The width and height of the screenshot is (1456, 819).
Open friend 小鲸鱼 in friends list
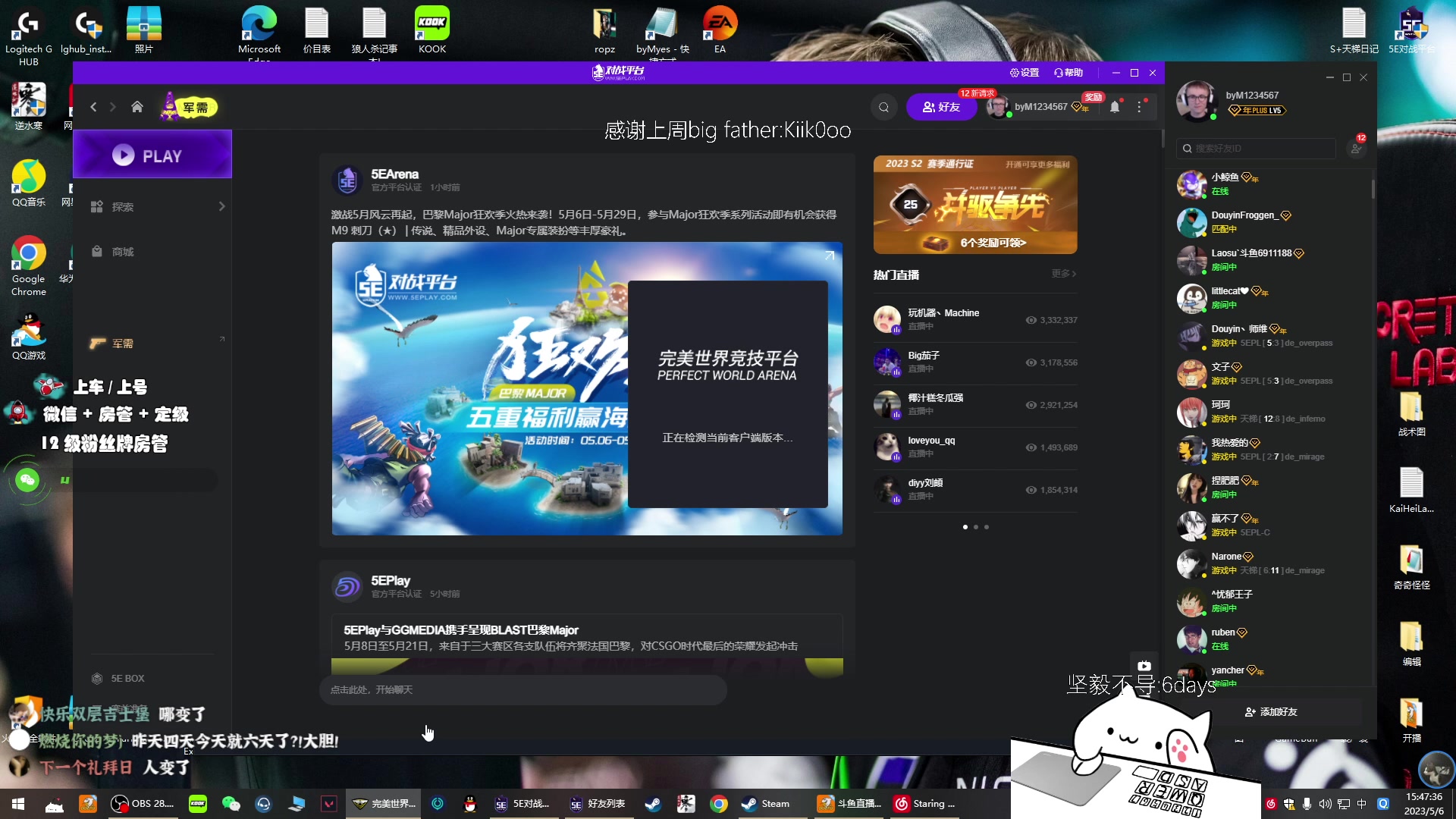pos(1272,184)
